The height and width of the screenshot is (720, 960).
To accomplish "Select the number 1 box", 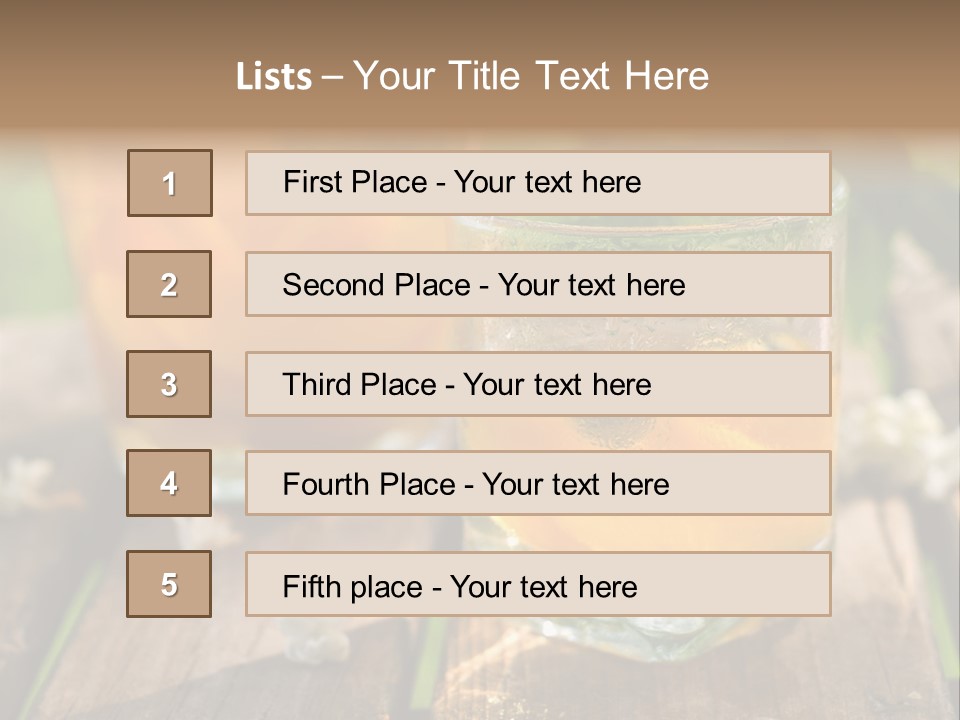I will click(x=169, y=183).
